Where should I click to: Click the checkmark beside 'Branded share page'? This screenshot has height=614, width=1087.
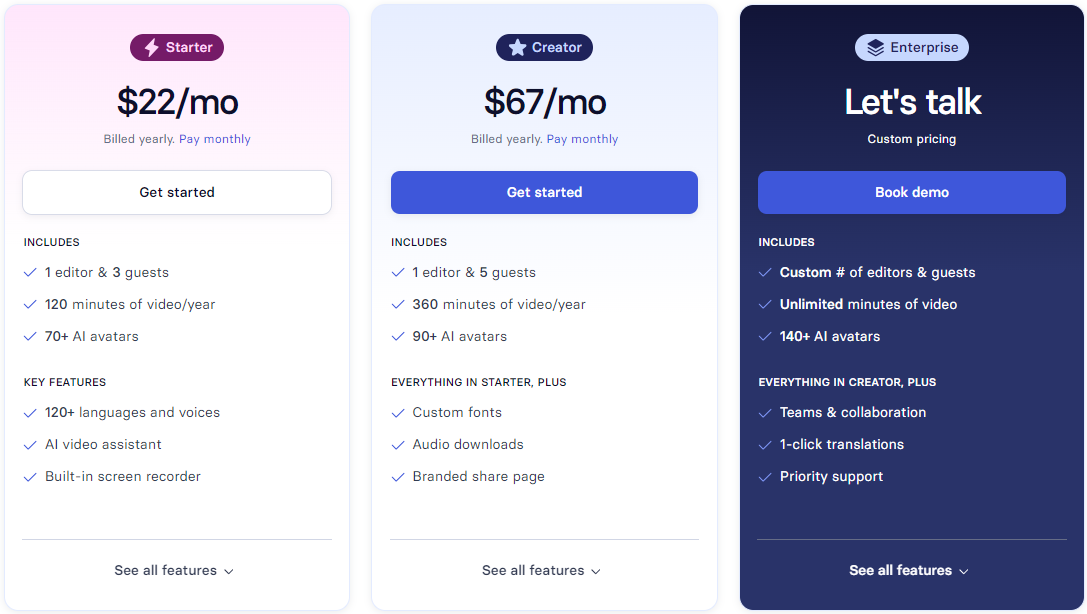398,476
